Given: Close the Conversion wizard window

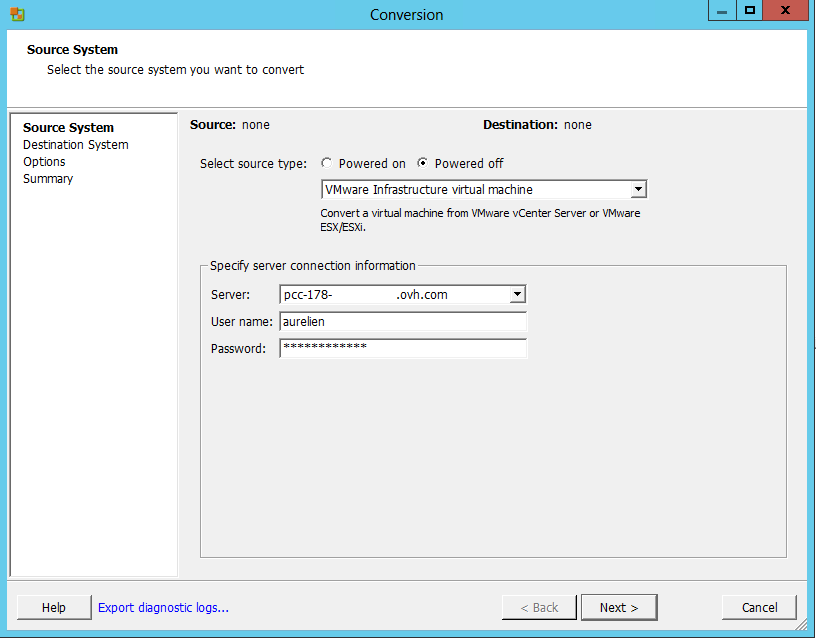Looking at the screenshot, I should [787, 11].
